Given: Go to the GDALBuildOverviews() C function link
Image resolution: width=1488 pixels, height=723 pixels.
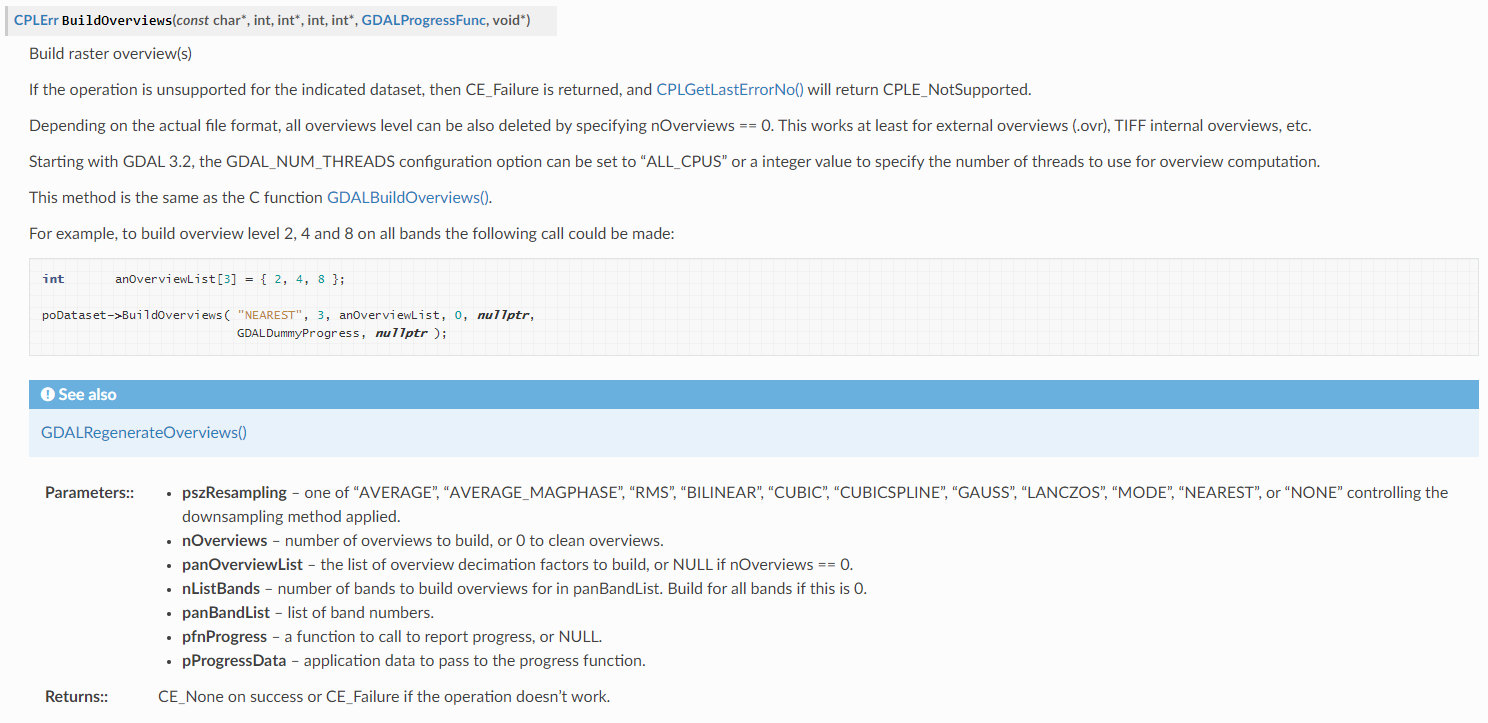Looking at the screenshot, I should [x=409, y=198].
